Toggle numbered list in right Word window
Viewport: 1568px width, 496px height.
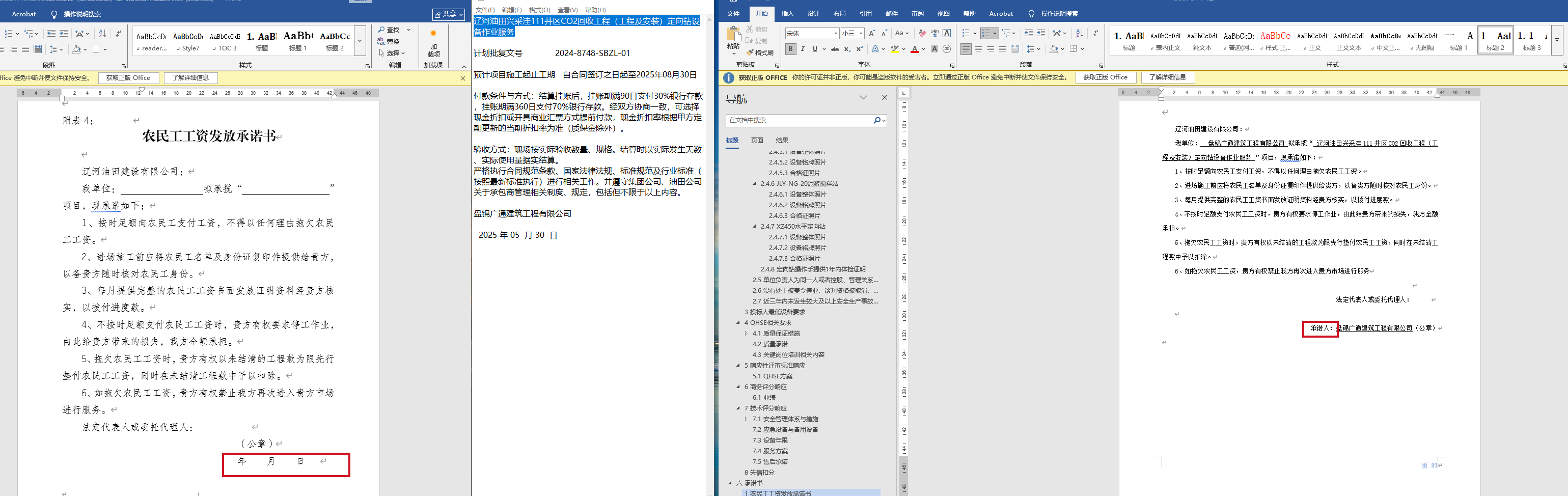tap(987, 34)
